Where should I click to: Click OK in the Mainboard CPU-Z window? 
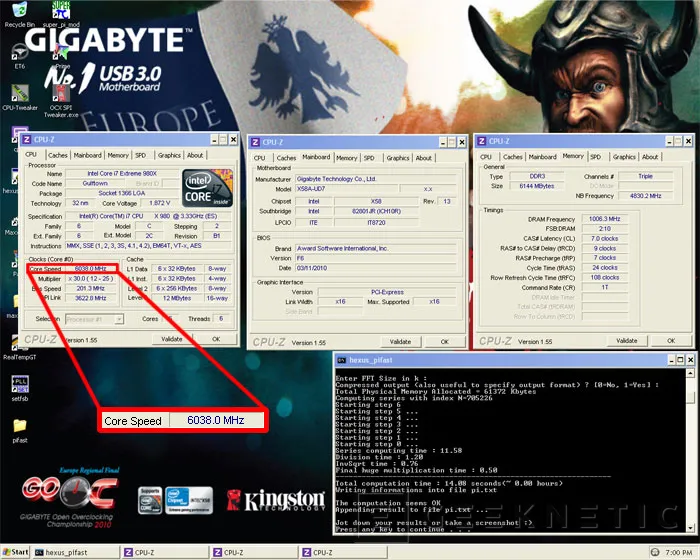(x=445, y=342)
